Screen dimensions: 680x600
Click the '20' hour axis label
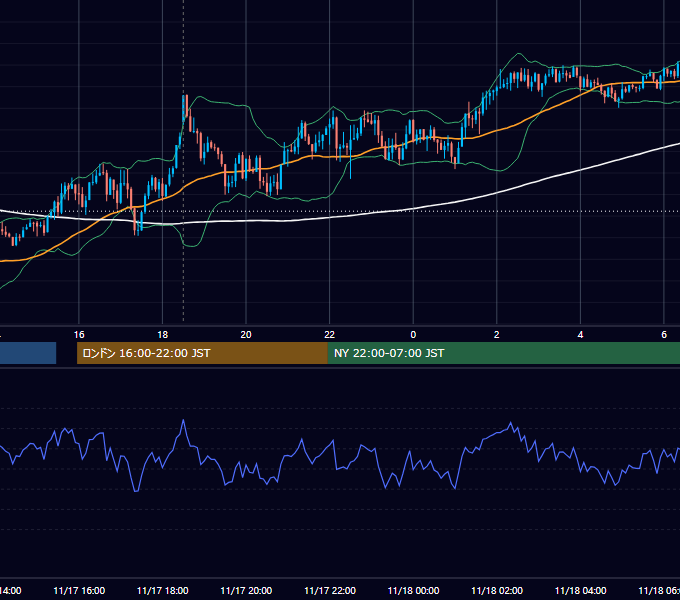[246, 335]
